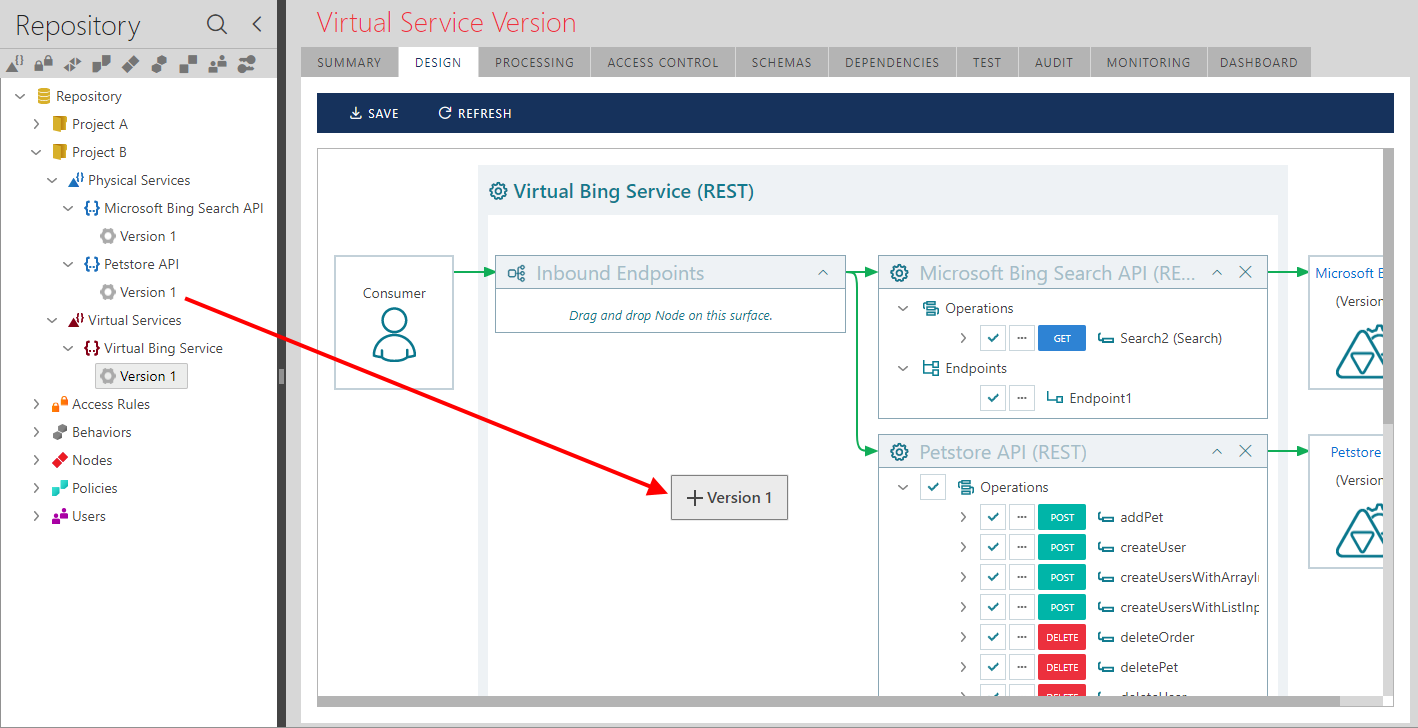The image size is (1418, 728).
Task: Click the Endpoints icon in the Bing Search API box
Action: coord(931,368)
